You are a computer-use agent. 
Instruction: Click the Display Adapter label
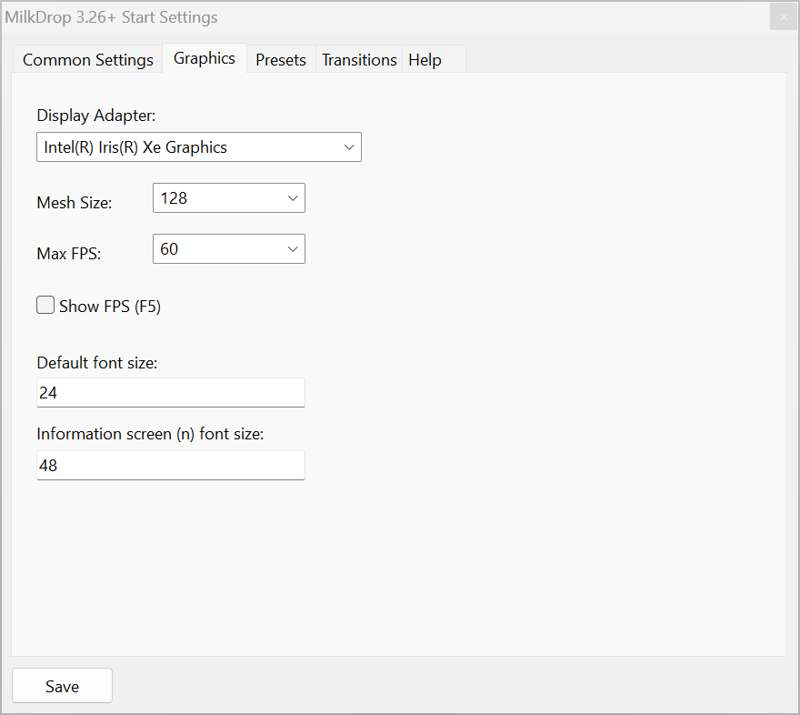[x=96, y=115]
